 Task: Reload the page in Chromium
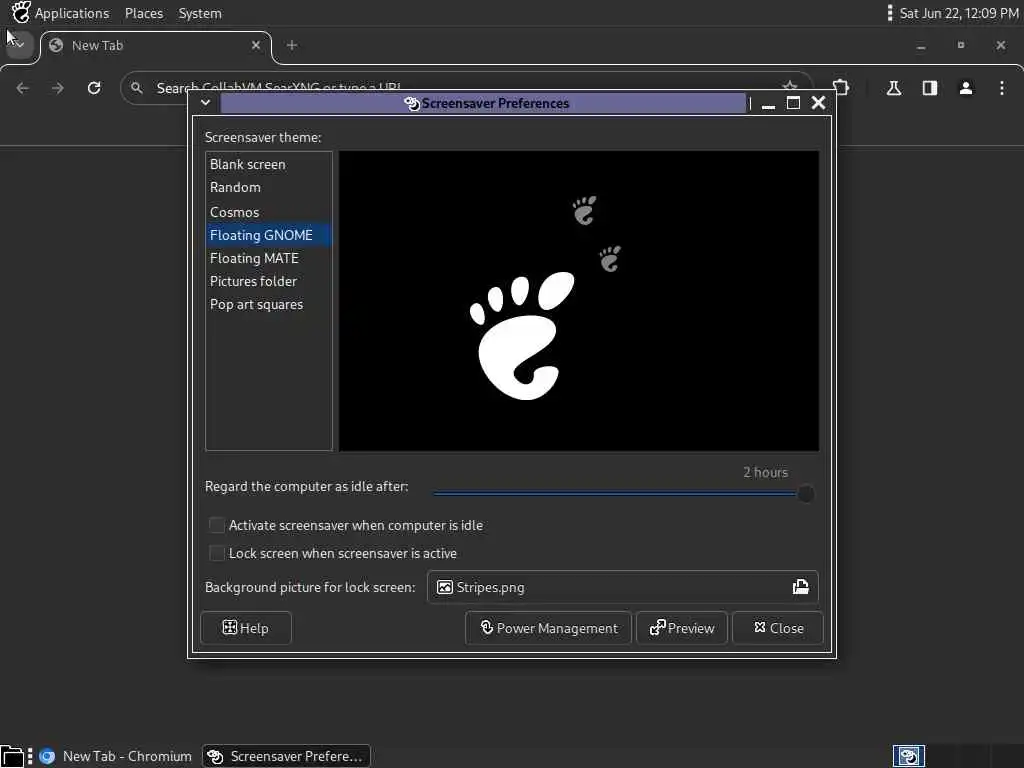tap(94, 88)
